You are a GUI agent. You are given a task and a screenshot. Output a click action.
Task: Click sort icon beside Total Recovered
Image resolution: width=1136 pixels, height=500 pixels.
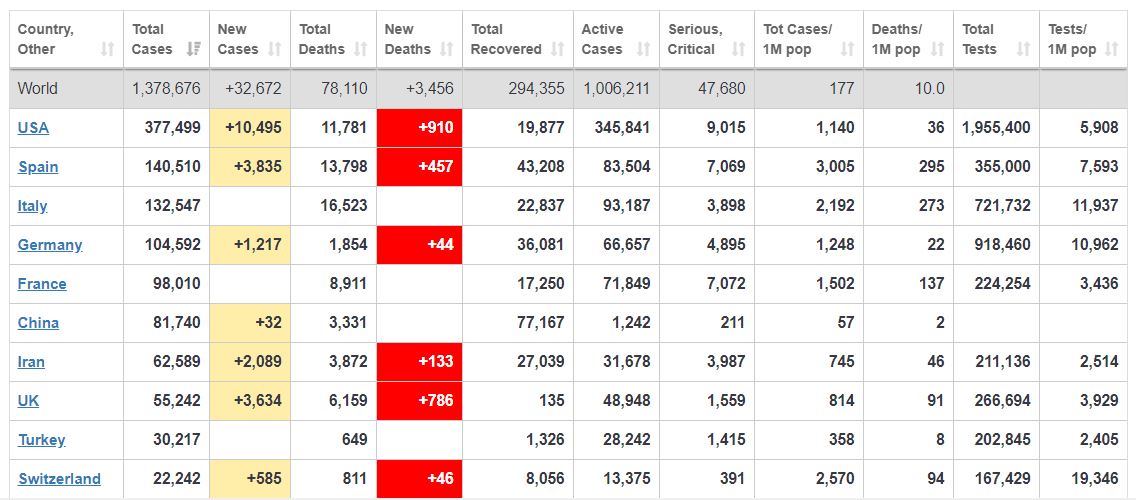pos(559,49)
